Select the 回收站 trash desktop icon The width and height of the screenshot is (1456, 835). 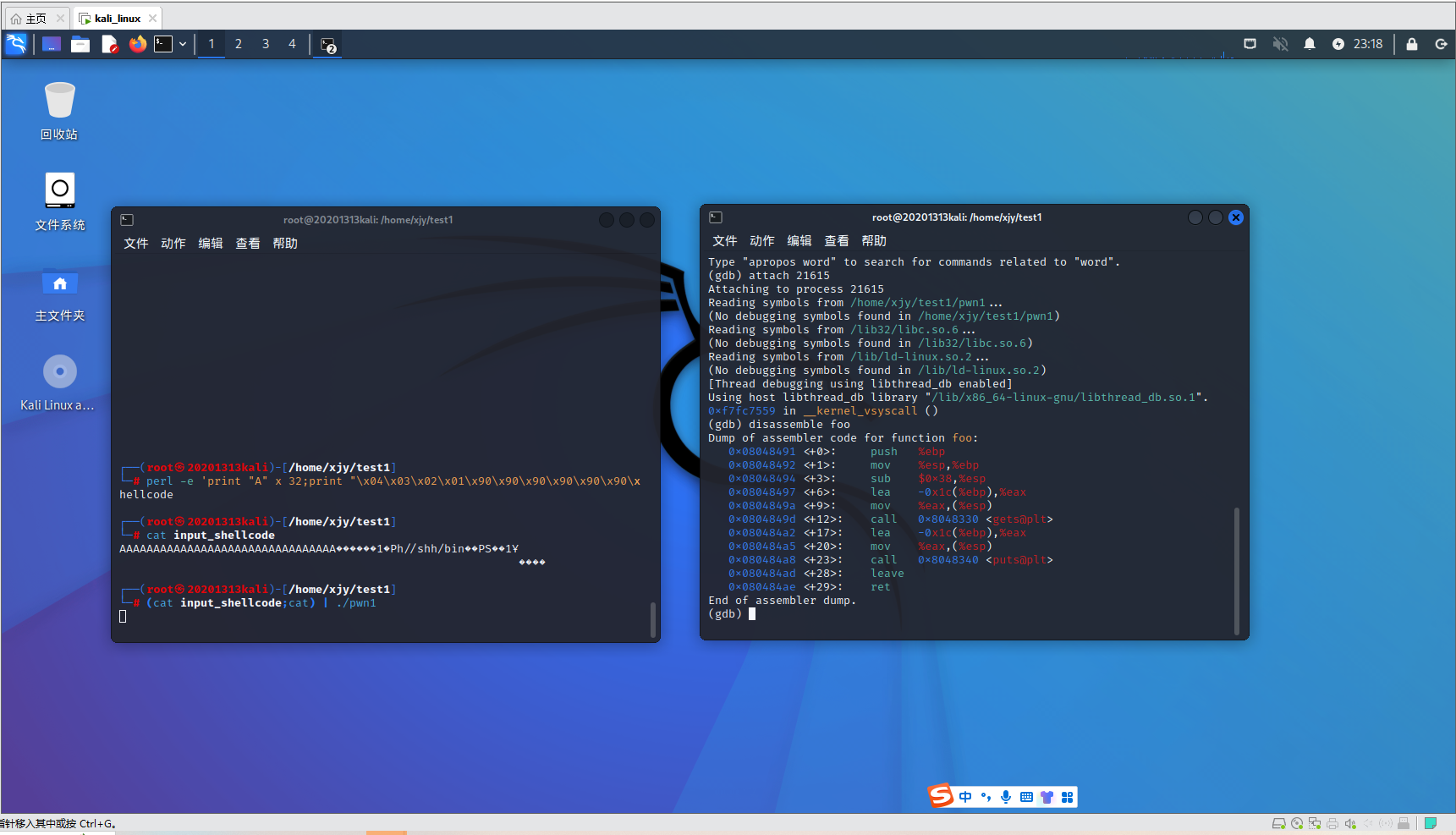click(59, 111)
